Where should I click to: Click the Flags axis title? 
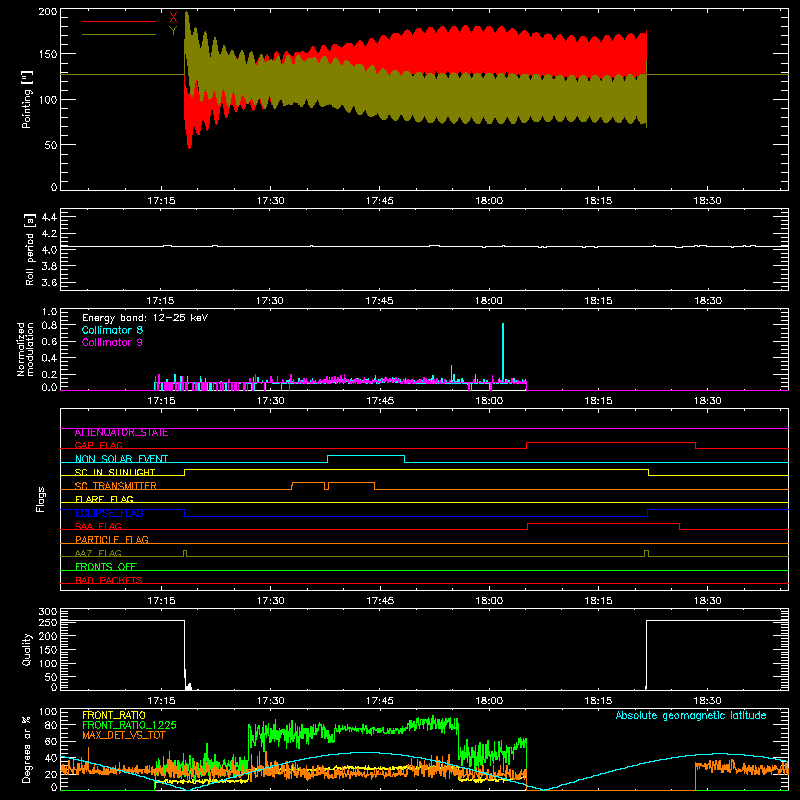[40, 499]
